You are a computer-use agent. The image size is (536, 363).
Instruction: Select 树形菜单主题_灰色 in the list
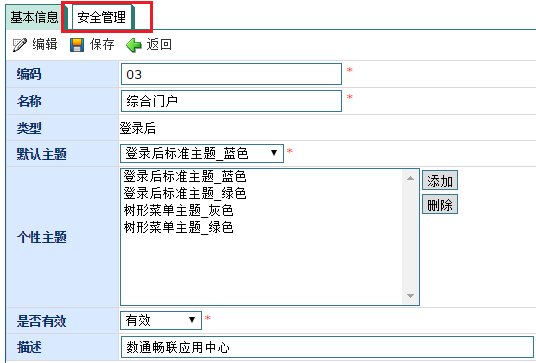pyautogui.click(x=178, y=210)
